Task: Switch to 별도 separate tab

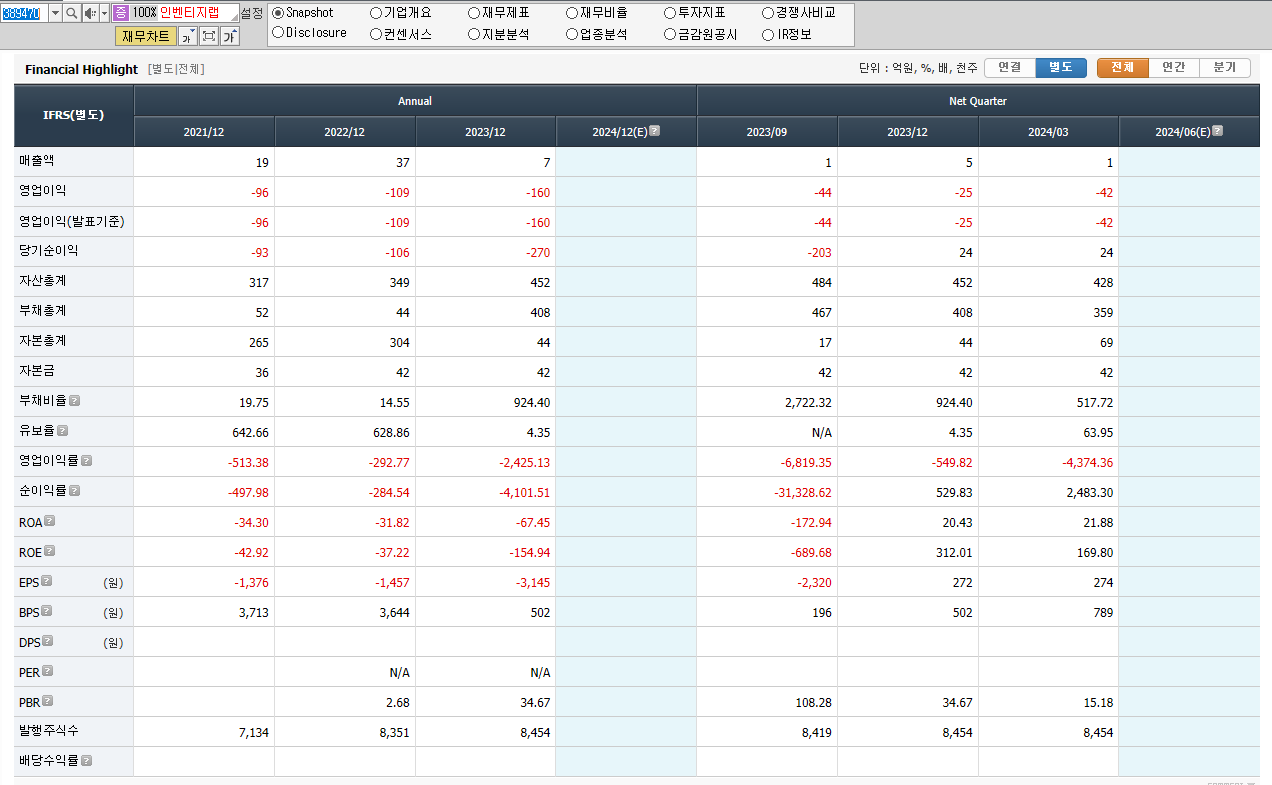Action: pos(1060,68)
